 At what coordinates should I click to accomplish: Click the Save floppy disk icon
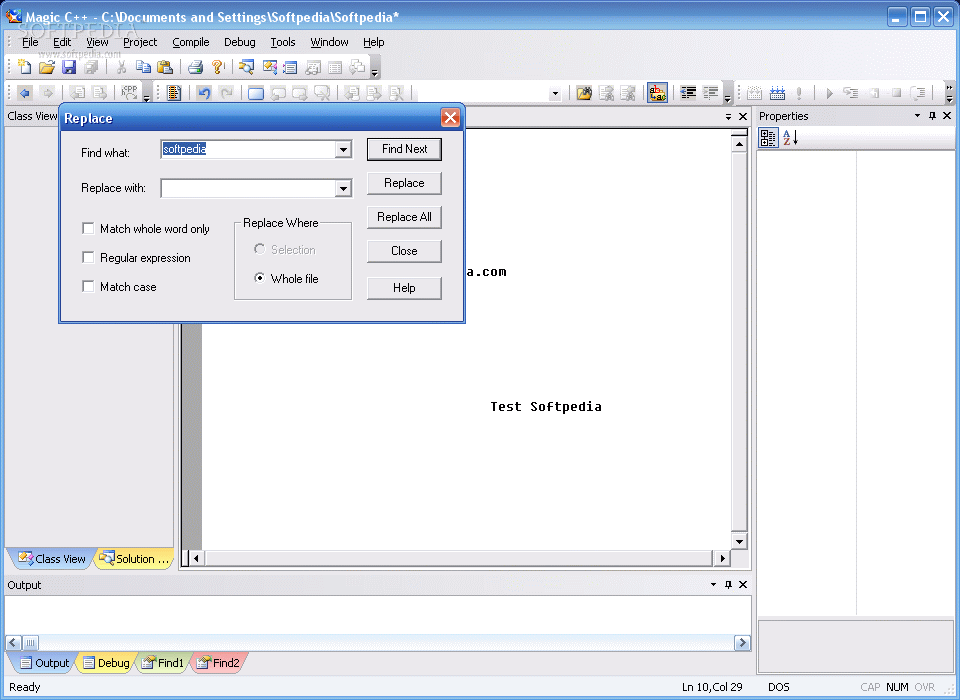coord(69,67)
